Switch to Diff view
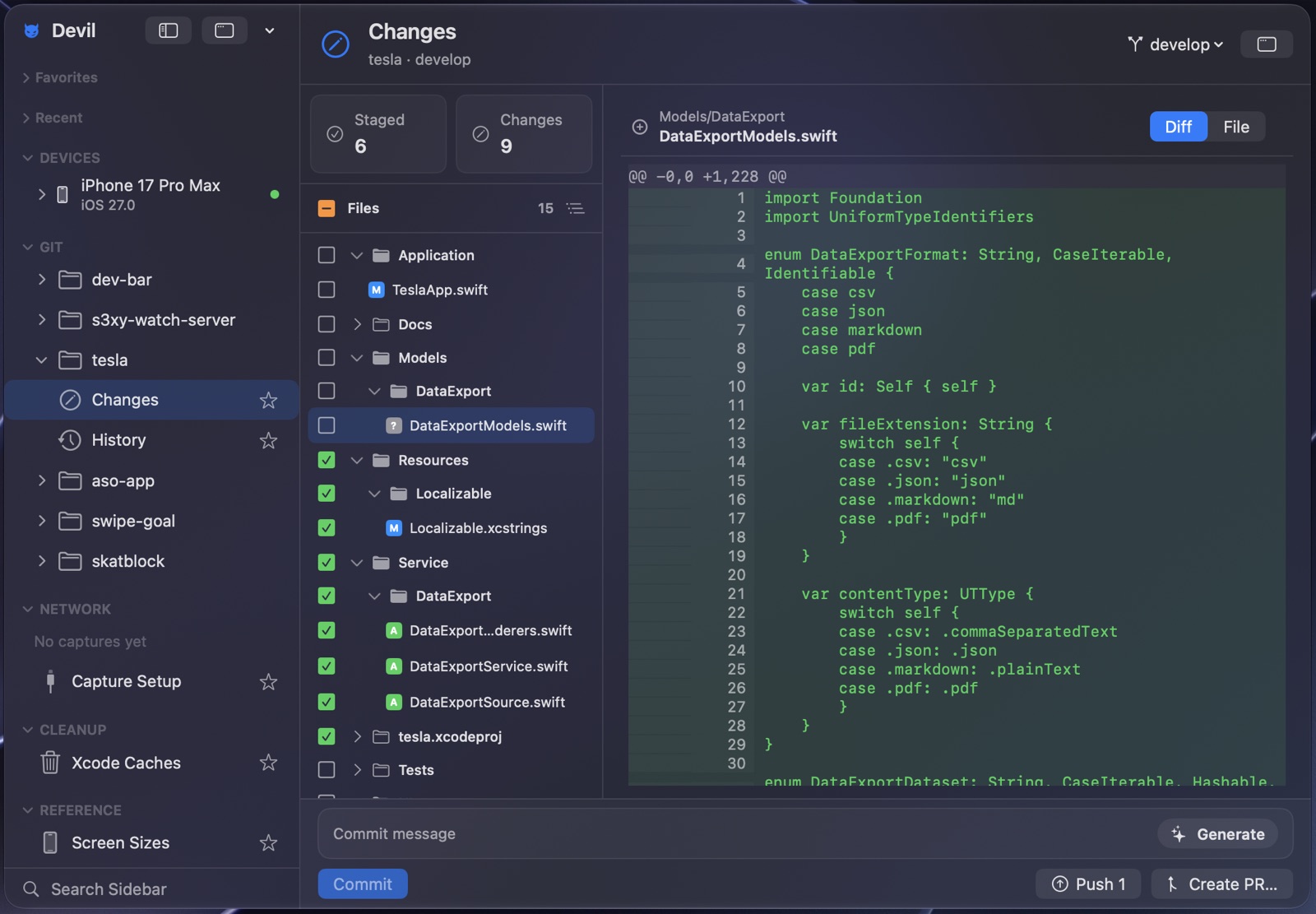1316x914 pixels. point(1178,127)
